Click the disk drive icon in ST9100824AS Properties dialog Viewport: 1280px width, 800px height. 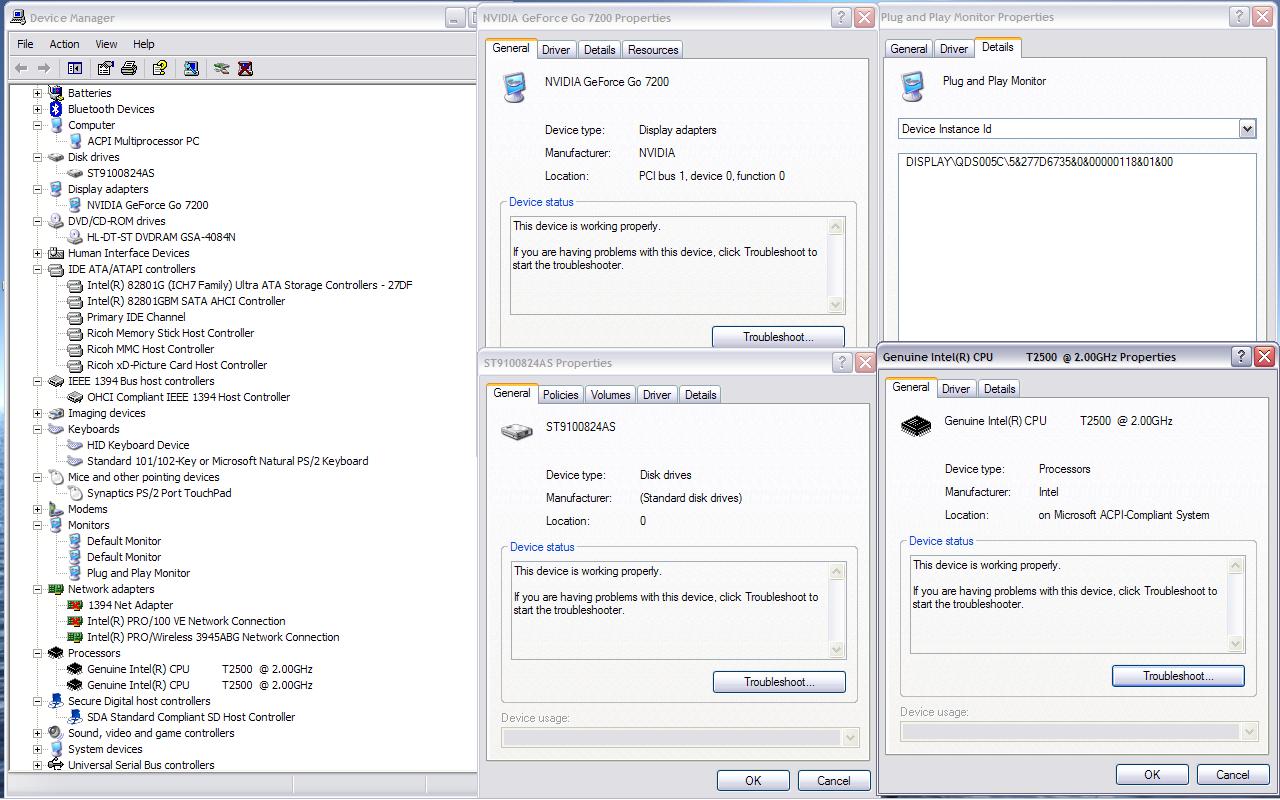(516, 431)
